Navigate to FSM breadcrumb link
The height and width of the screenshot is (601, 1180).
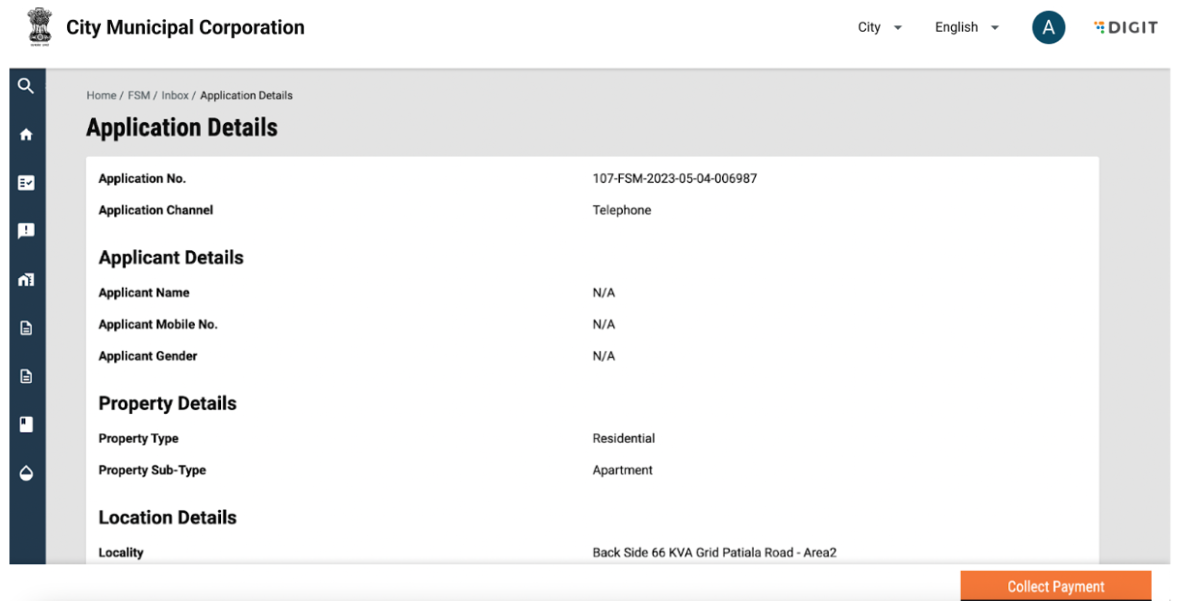[x=138, y=96]
